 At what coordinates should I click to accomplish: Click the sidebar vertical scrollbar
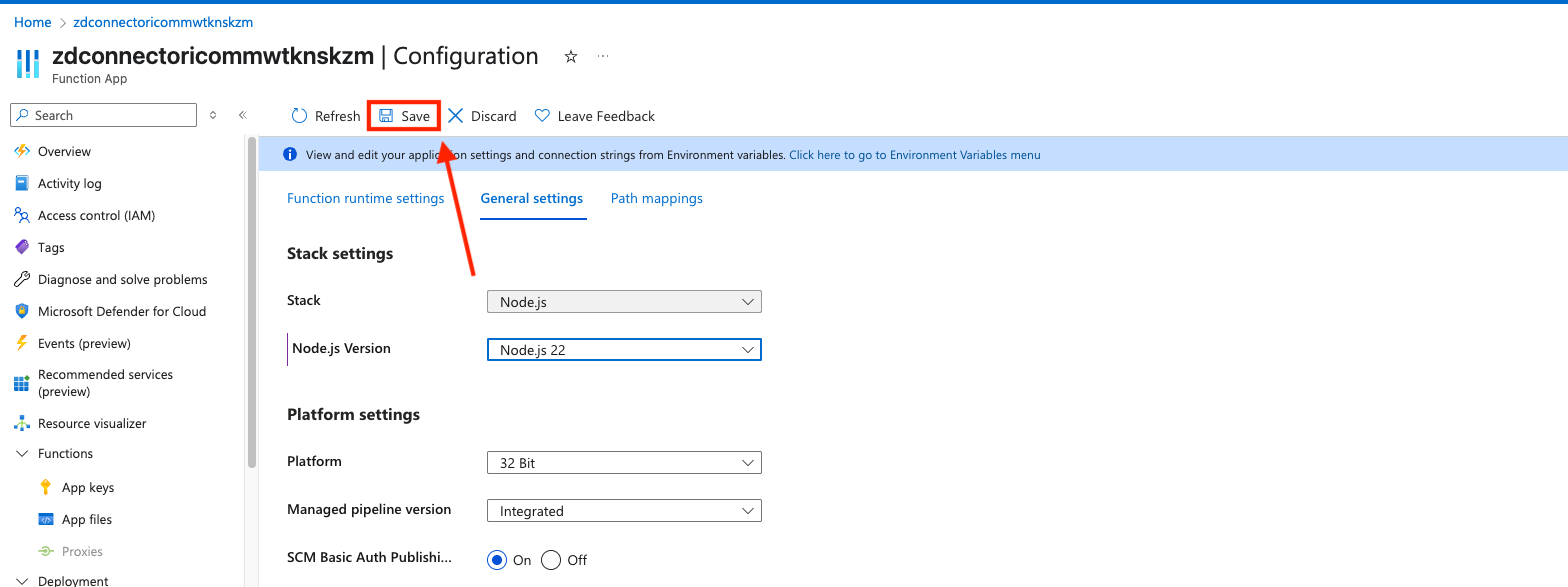pos(252,303)
